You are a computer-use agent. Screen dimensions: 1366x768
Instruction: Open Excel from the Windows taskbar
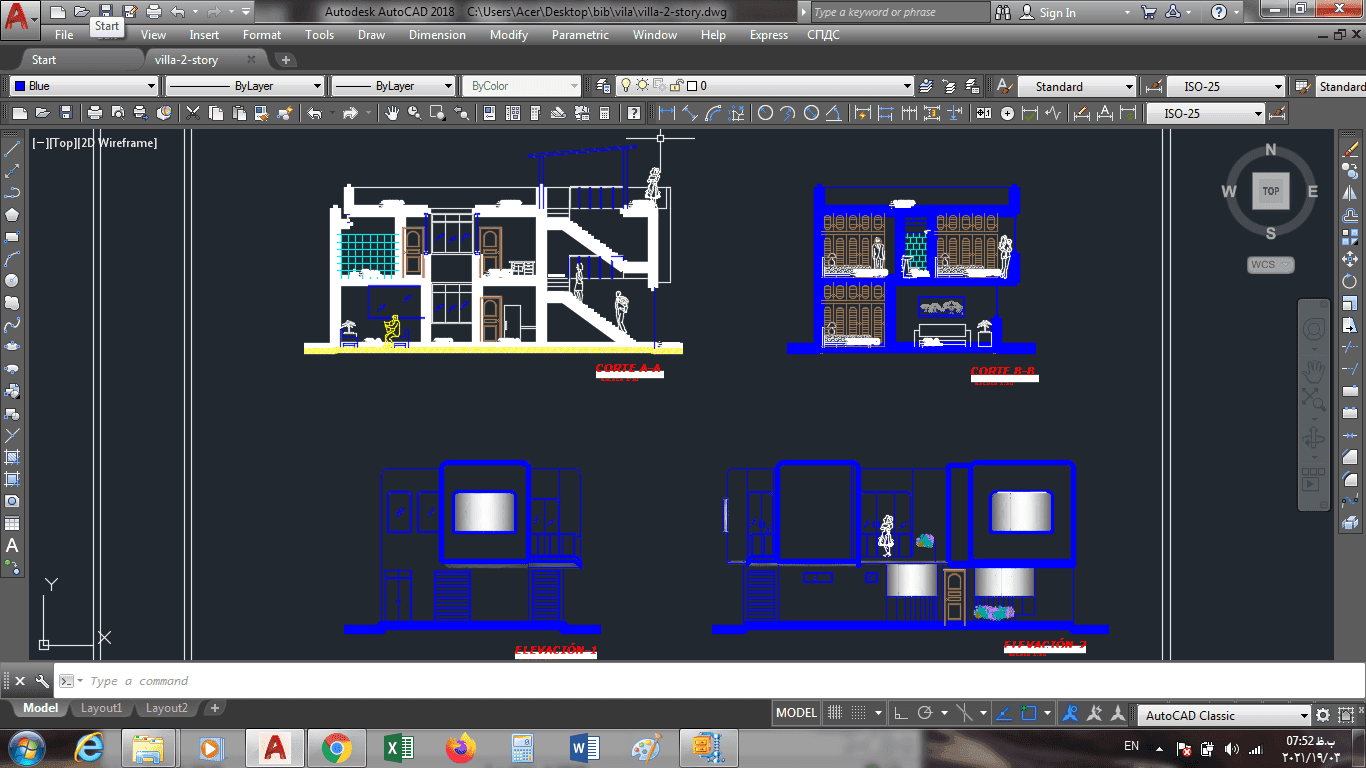(398, 747)
